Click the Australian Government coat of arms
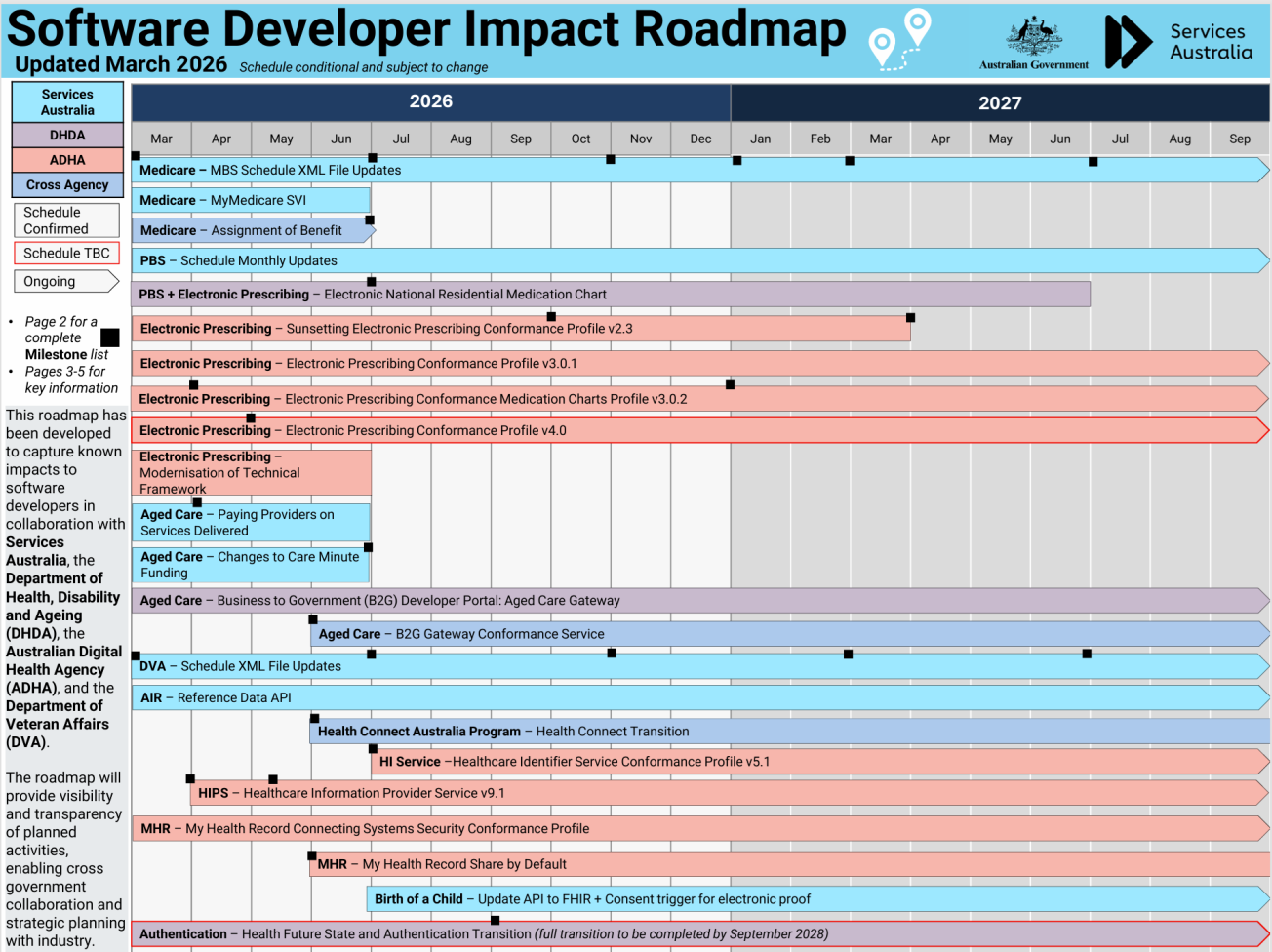This screenshot has width=1272, height=952. pyautogui.click(x=1034, y=37)
